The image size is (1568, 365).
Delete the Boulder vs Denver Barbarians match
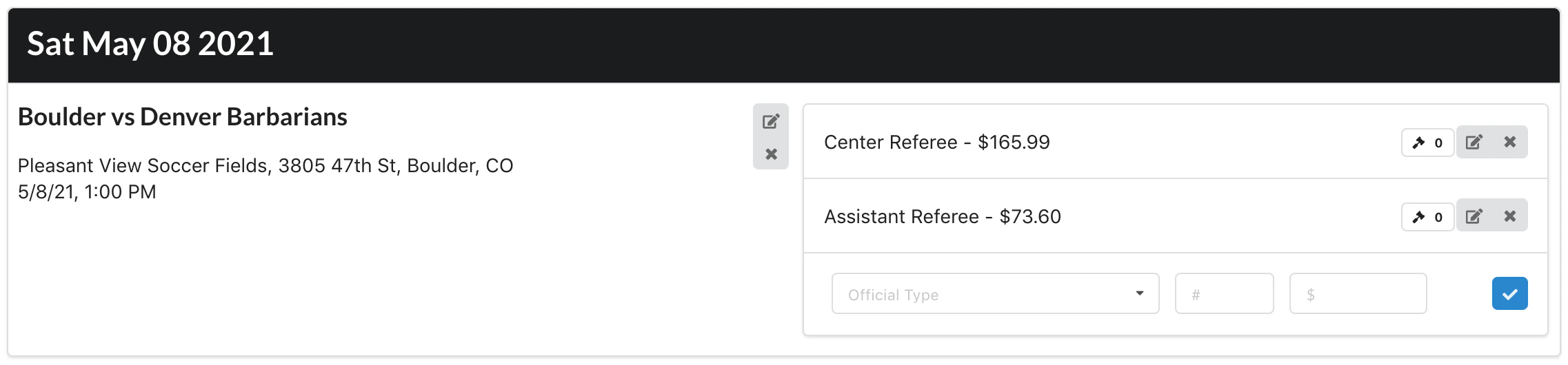[771, 154]
